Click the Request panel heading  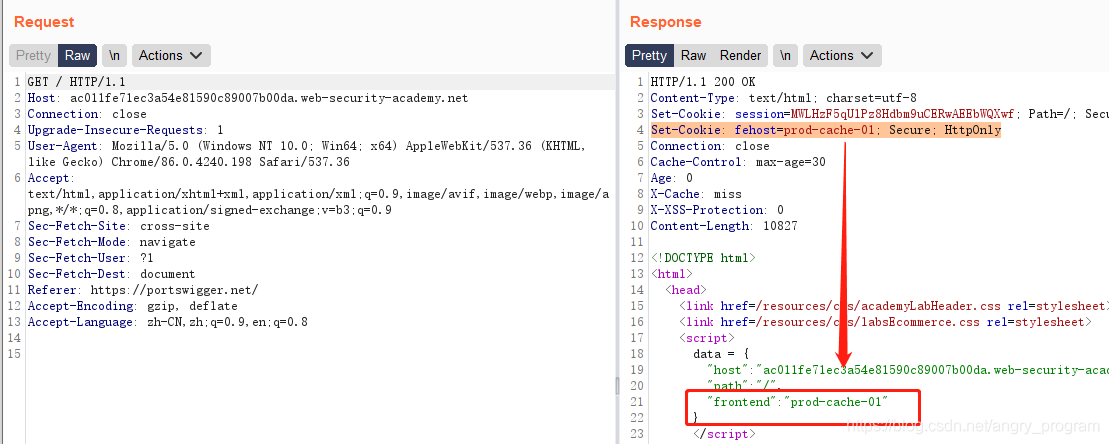(x=44, y=22)
